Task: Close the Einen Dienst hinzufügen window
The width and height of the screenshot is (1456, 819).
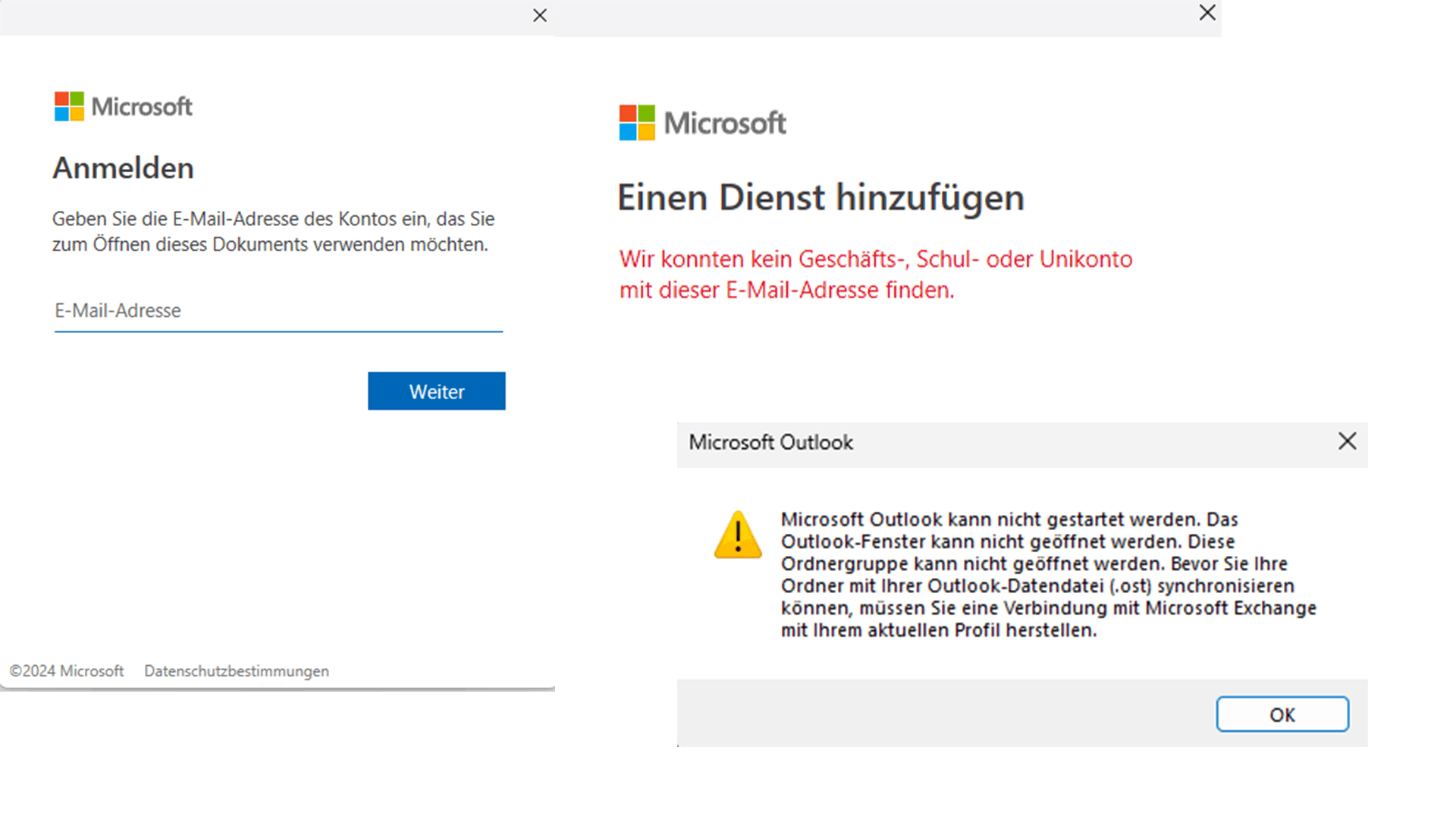Action: pyautogui.click(x=1207, y=13)
